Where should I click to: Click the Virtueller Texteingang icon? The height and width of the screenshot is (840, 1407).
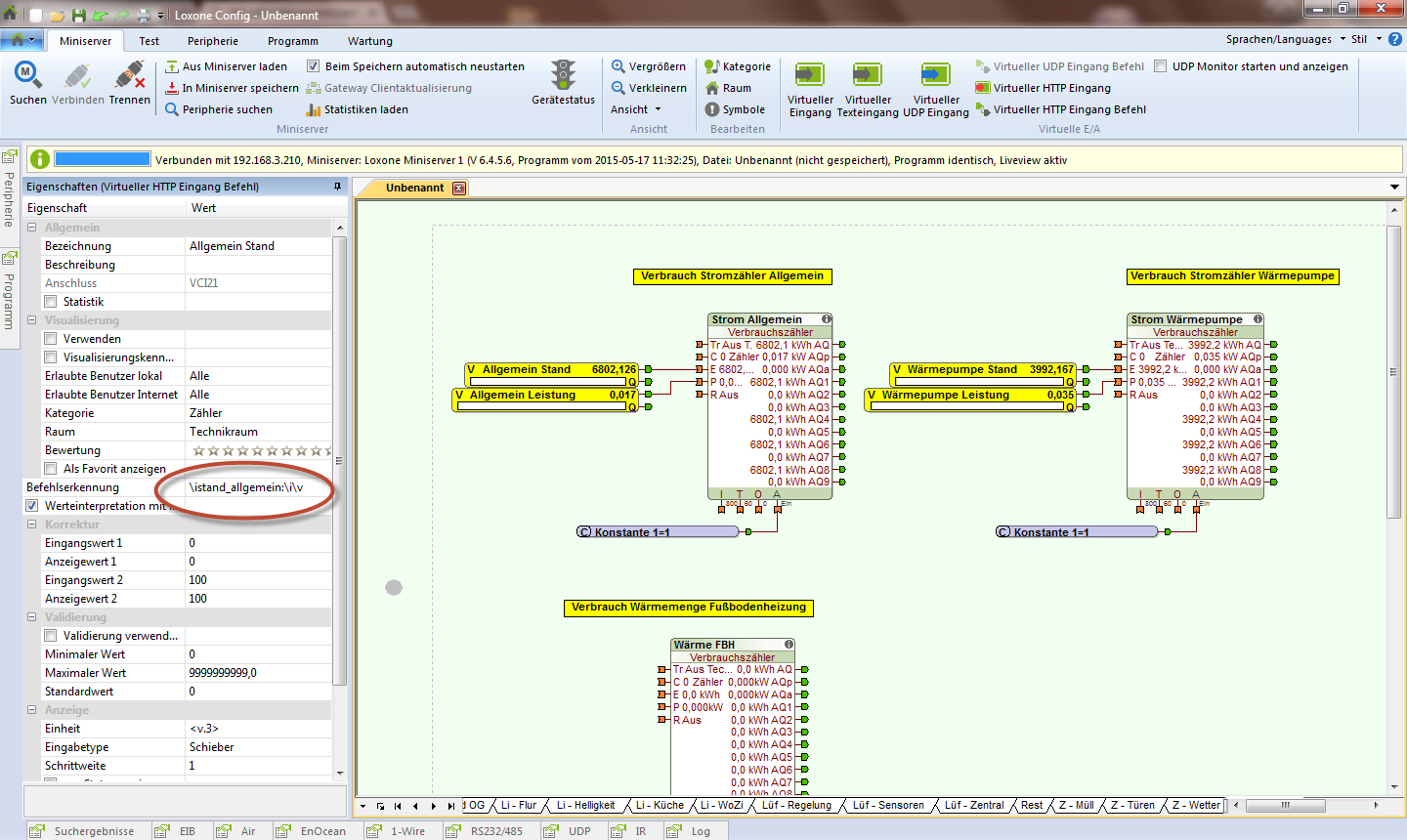point(867,76)
